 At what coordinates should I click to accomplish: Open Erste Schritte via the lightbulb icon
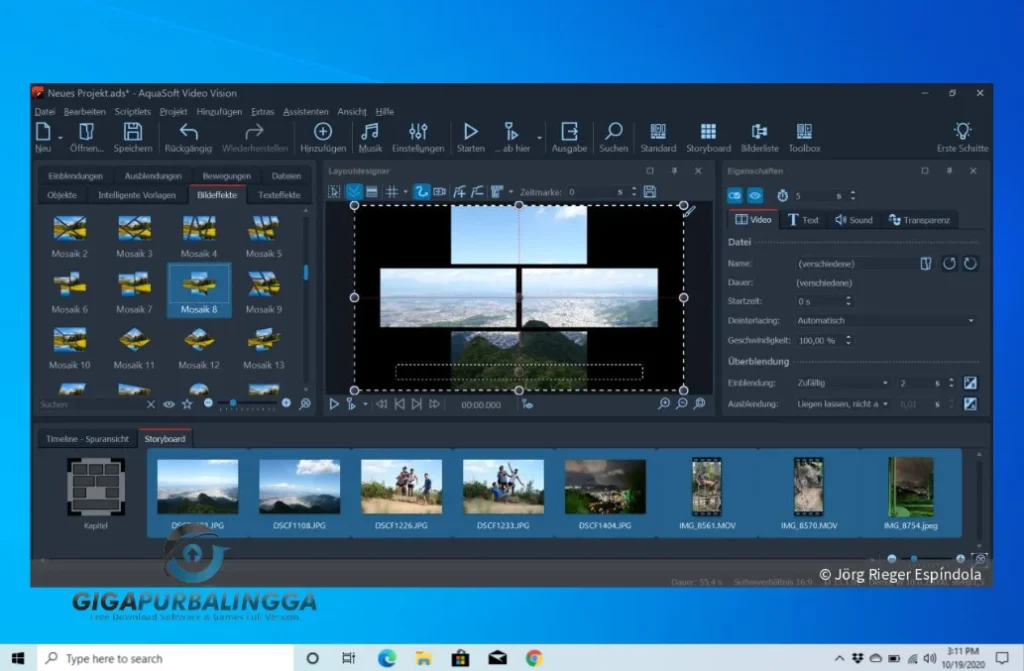pyautogui.click(x=962, y=131)
